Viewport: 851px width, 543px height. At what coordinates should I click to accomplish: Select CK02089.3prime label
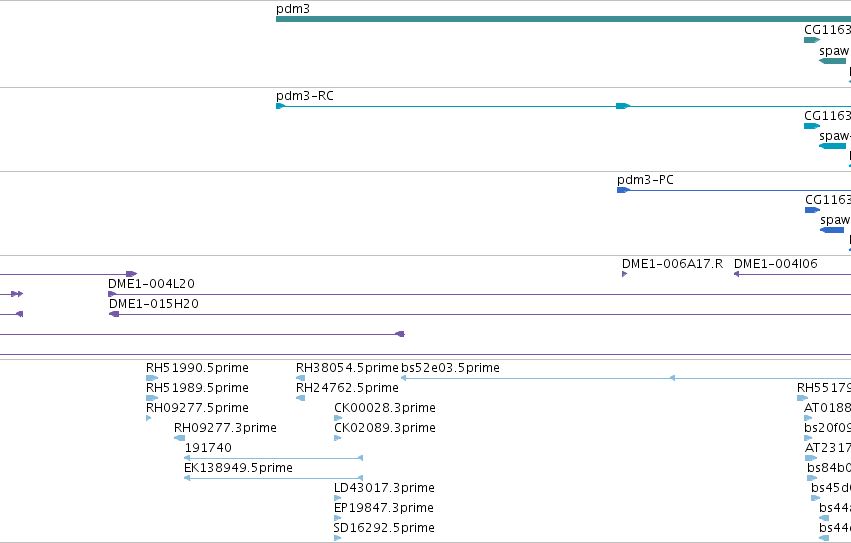385,428
